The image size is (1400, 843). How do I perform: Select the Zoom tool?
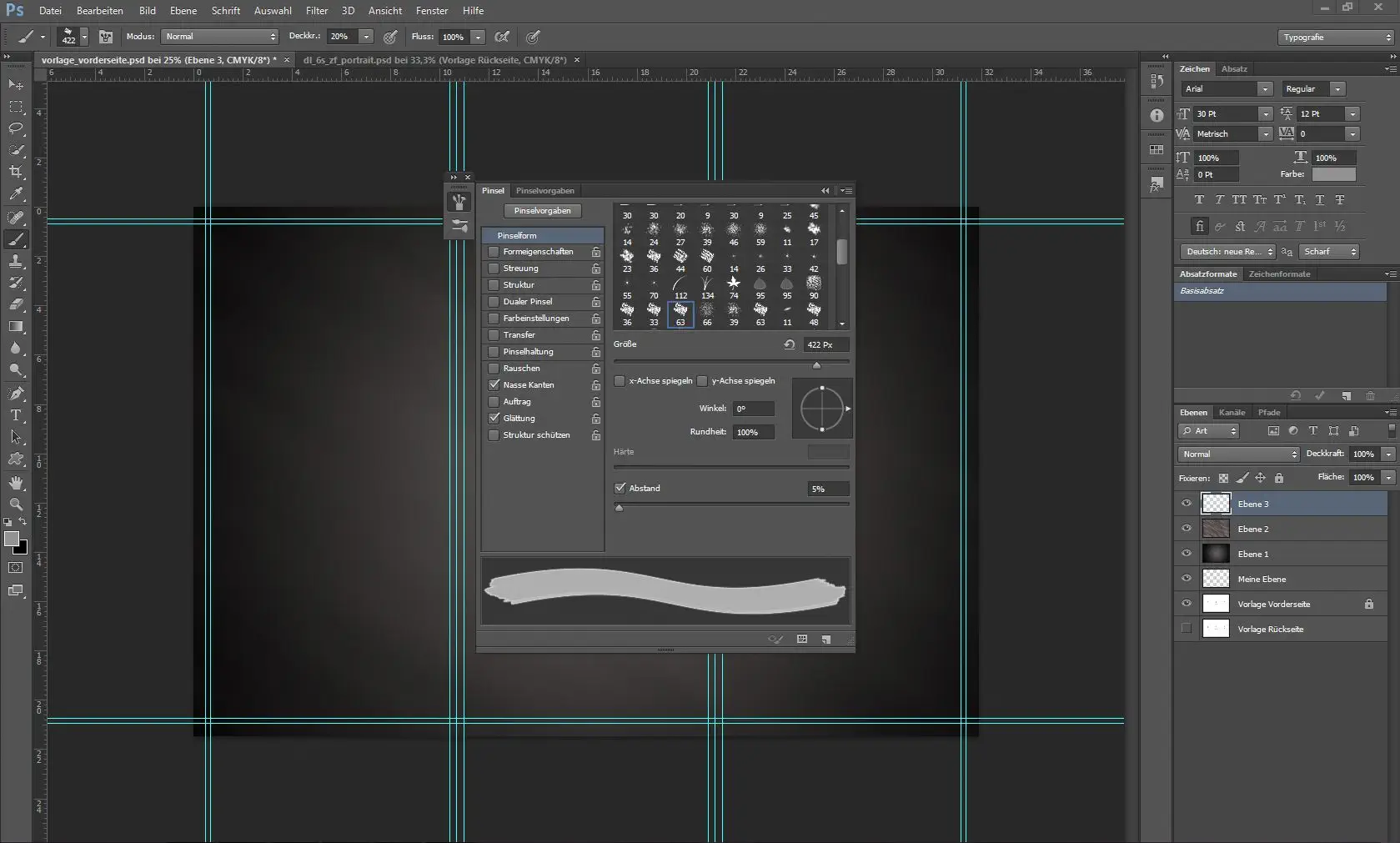(x=16, y=504)
